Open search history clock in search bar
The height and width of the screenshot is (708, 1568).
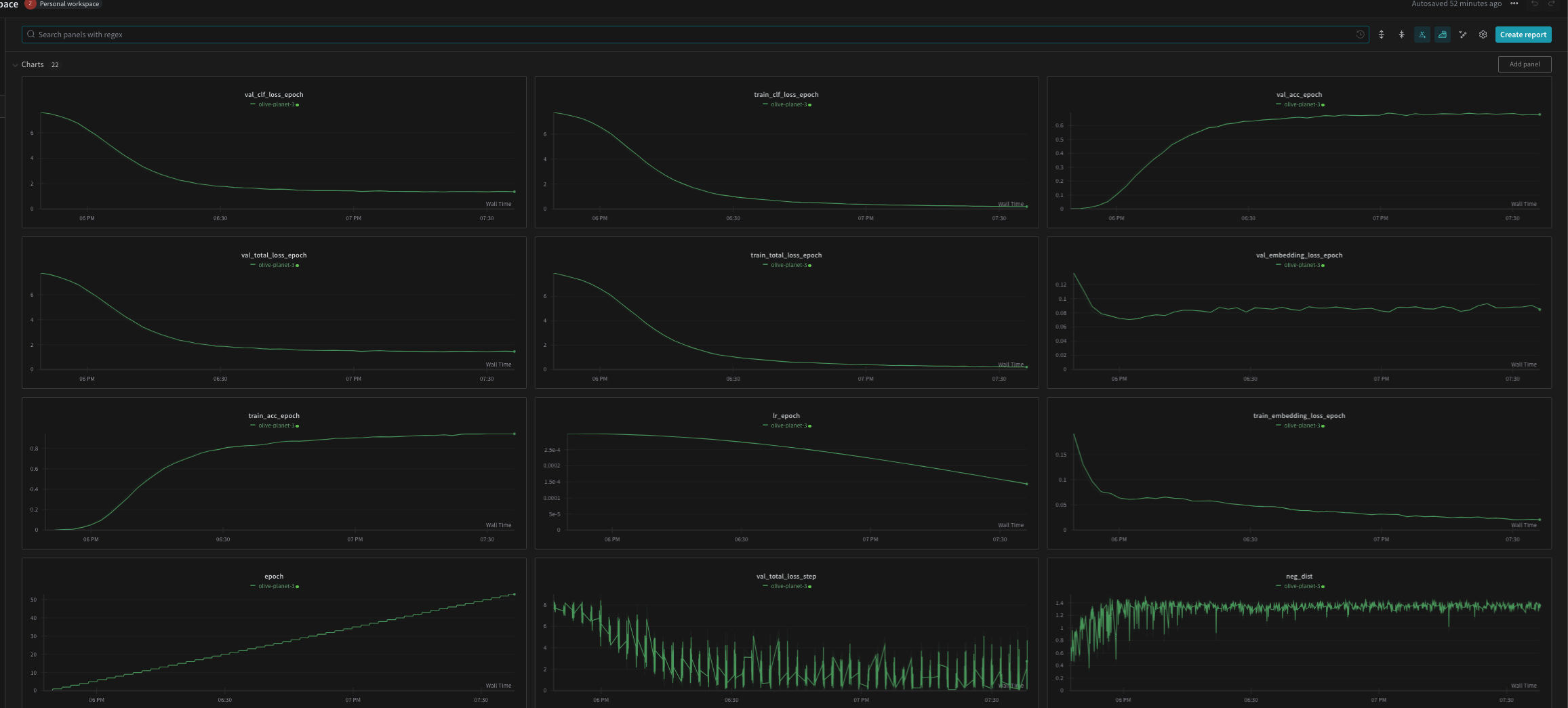1360,35
